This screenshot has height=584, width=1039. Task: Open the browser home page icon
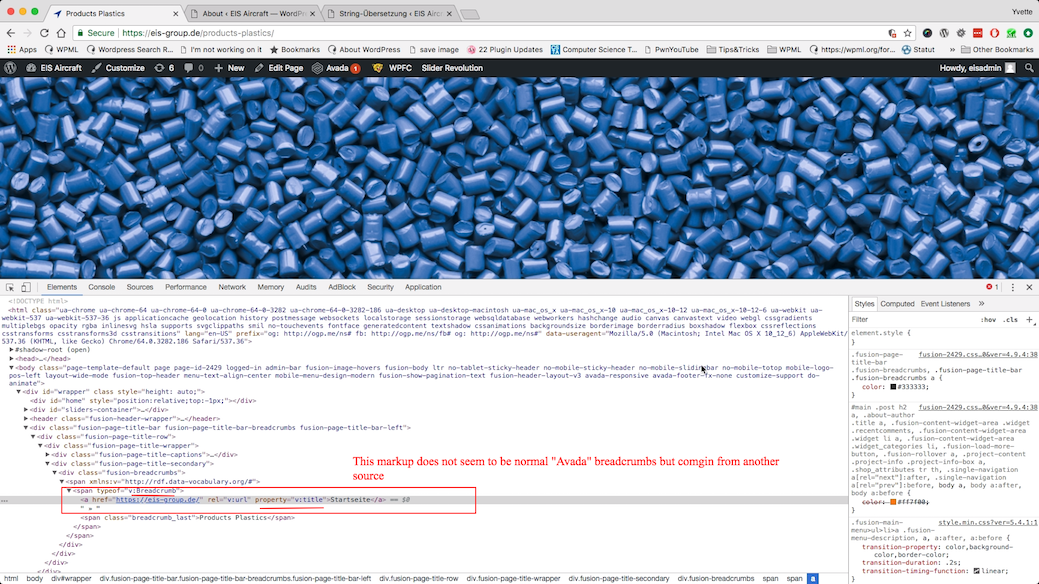pyautogui.click(x=61, y=32)
